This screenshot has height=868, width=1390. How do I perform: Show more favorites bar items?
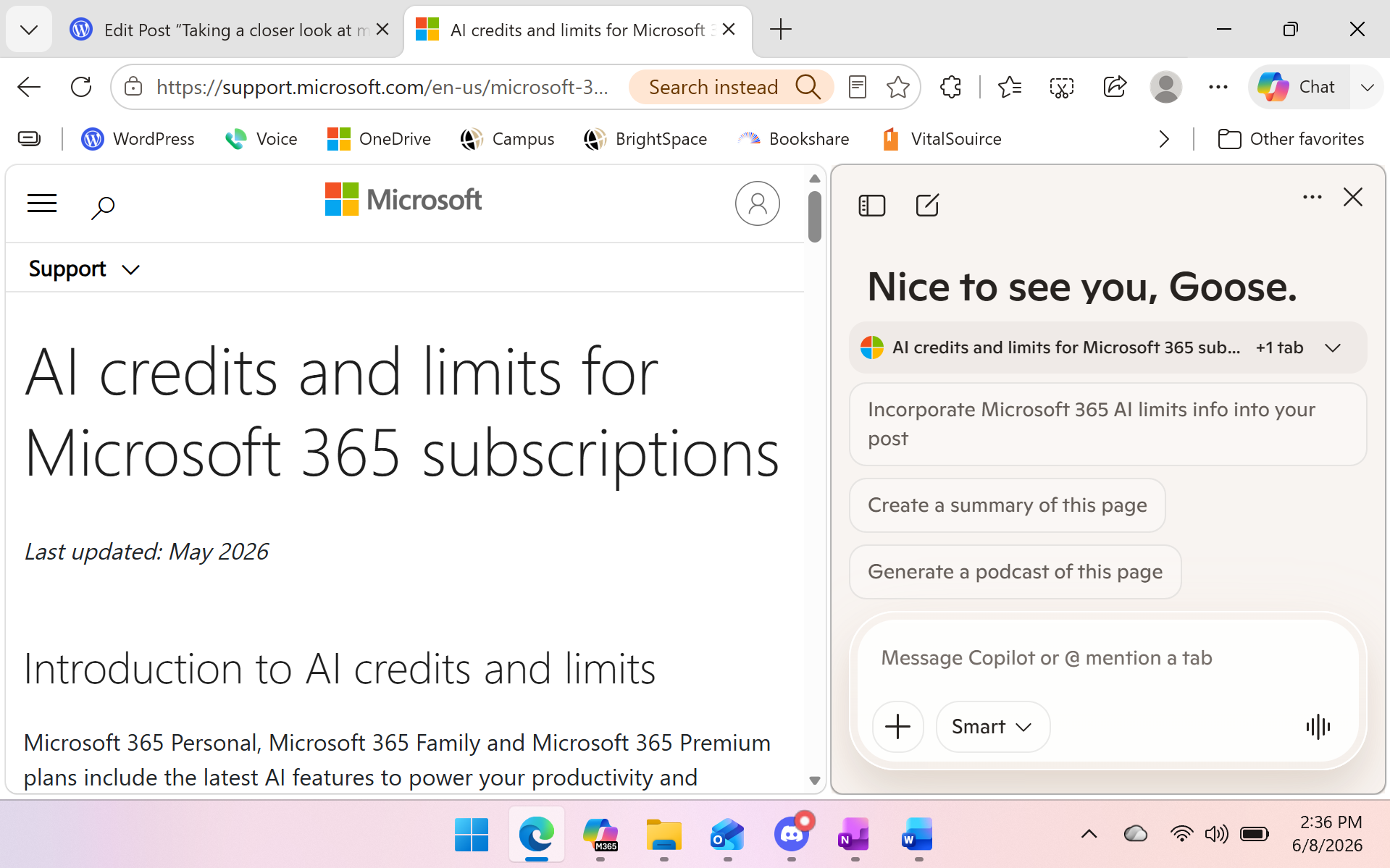pos(1164,138)
